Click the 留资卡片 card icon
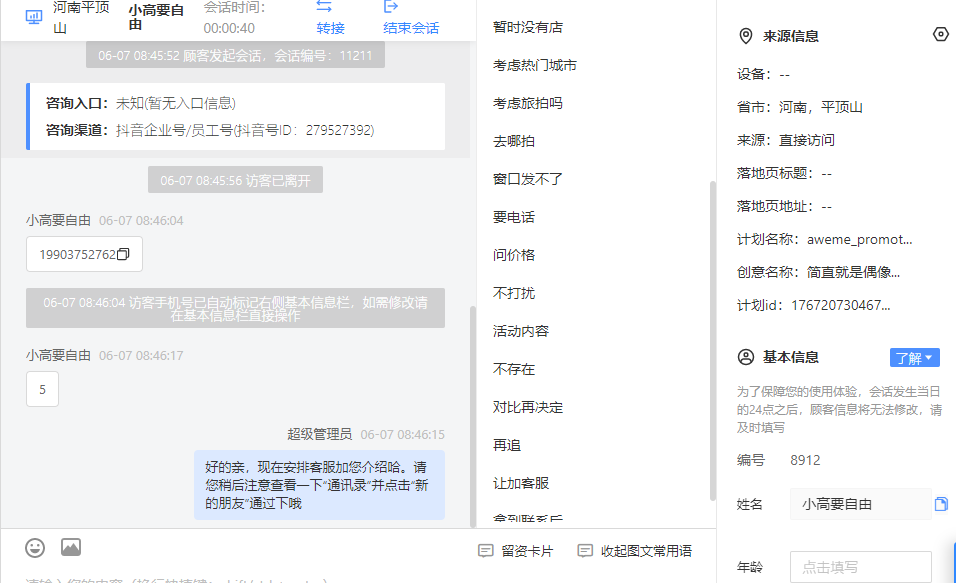This screenshot has height=583, width=956. [x=486, y=551]
